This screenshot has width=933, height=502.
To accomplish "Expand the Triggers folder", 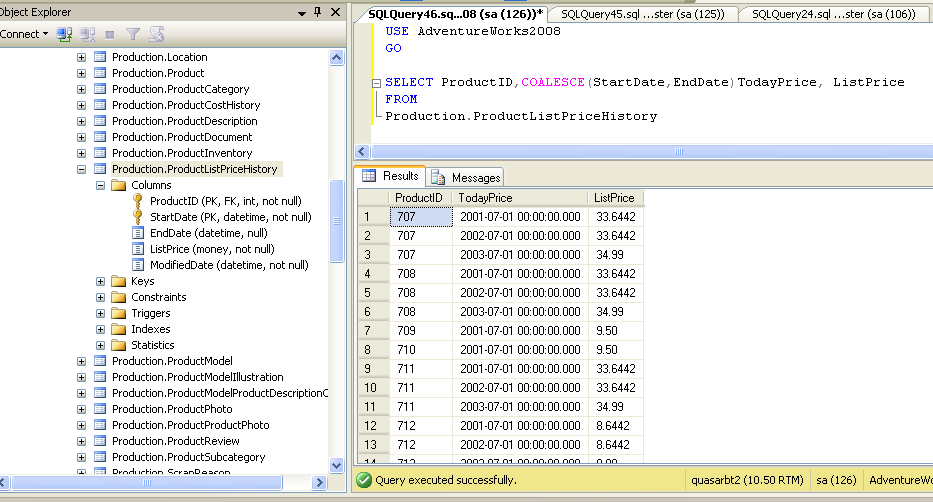I will click(101, 313).
